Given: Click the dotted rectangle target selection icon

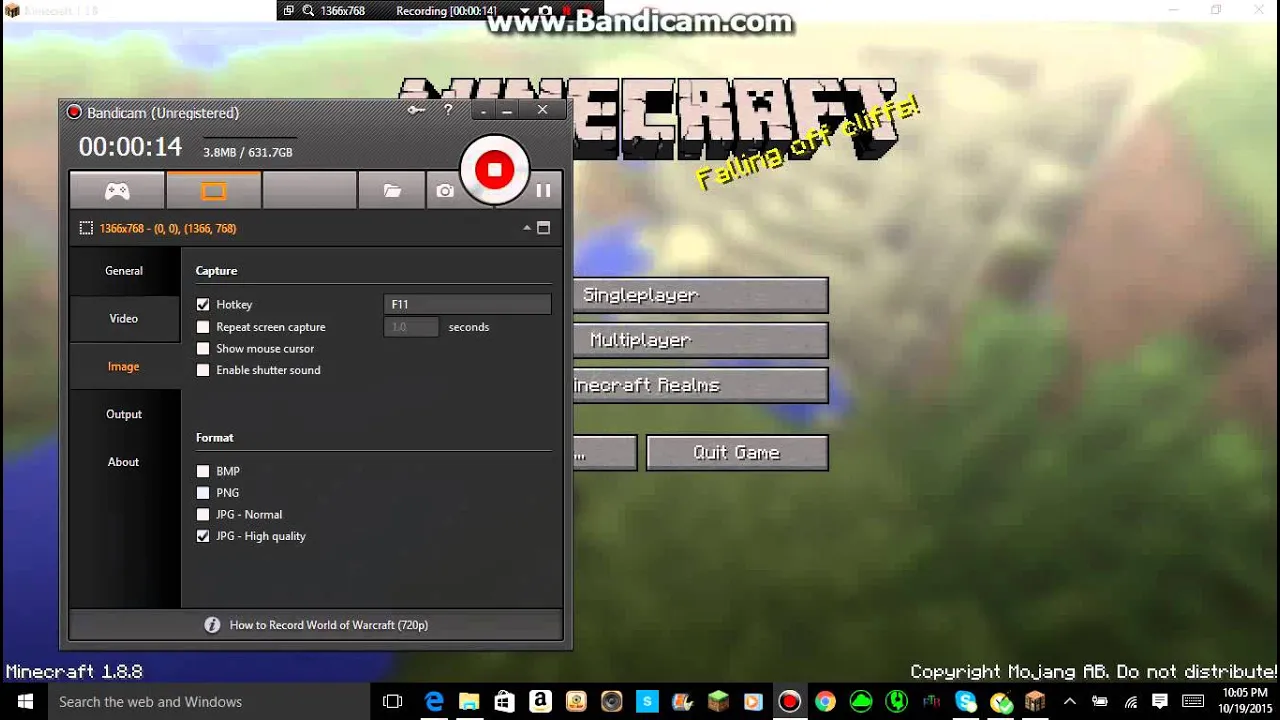Looking at the screenshot, I should pyautogui.click(x=86, y=228).
